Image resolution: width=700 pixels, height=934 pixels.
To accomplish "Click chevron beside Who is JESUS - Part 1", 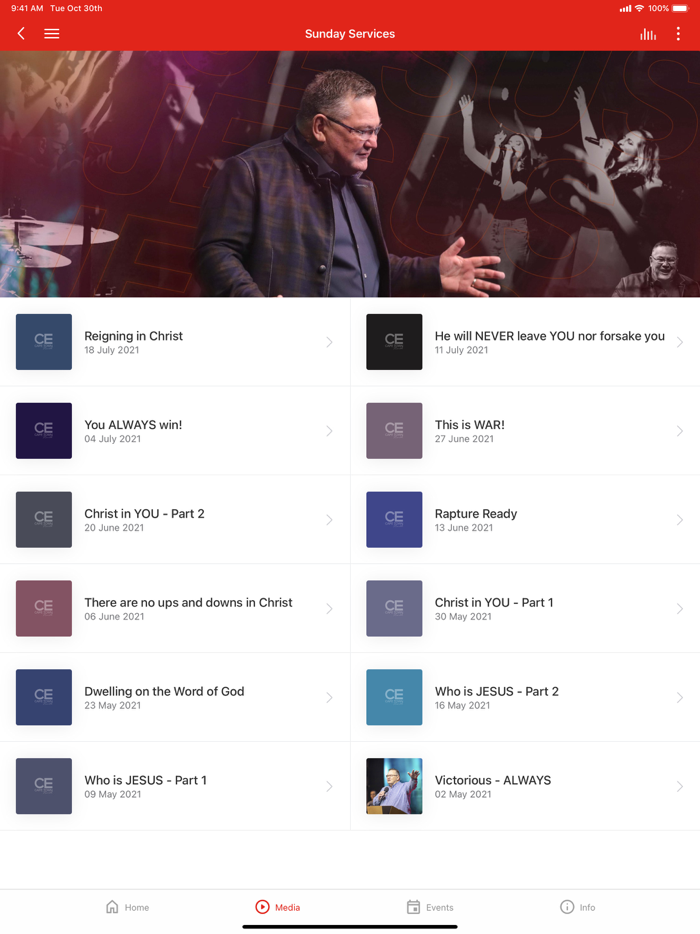I will click(x=329, y=786).
